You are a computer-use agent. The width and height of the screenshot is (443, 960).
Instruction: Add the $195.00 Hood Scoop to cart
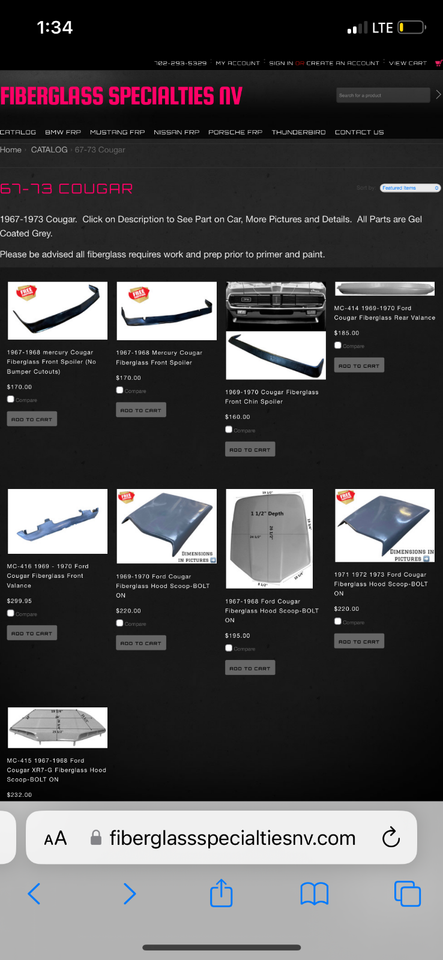click(x=250, y=668)
